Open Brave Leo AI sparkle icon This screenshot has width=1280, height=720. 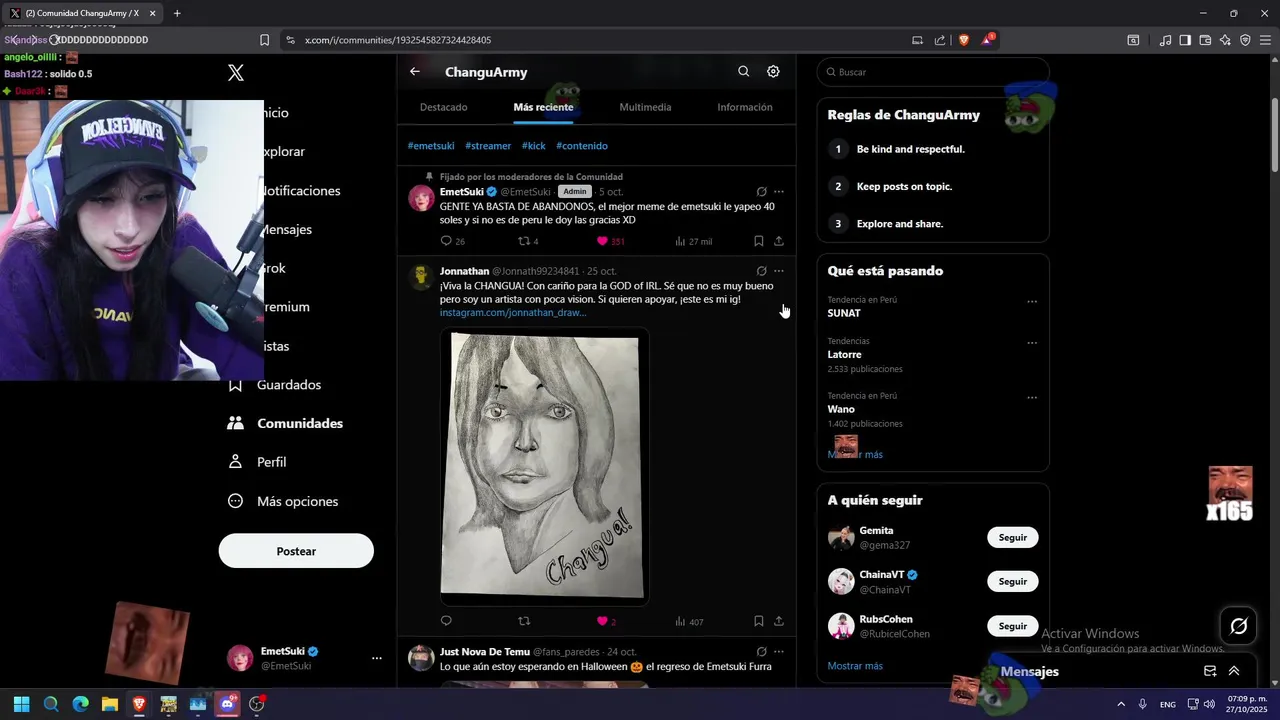1225,40
